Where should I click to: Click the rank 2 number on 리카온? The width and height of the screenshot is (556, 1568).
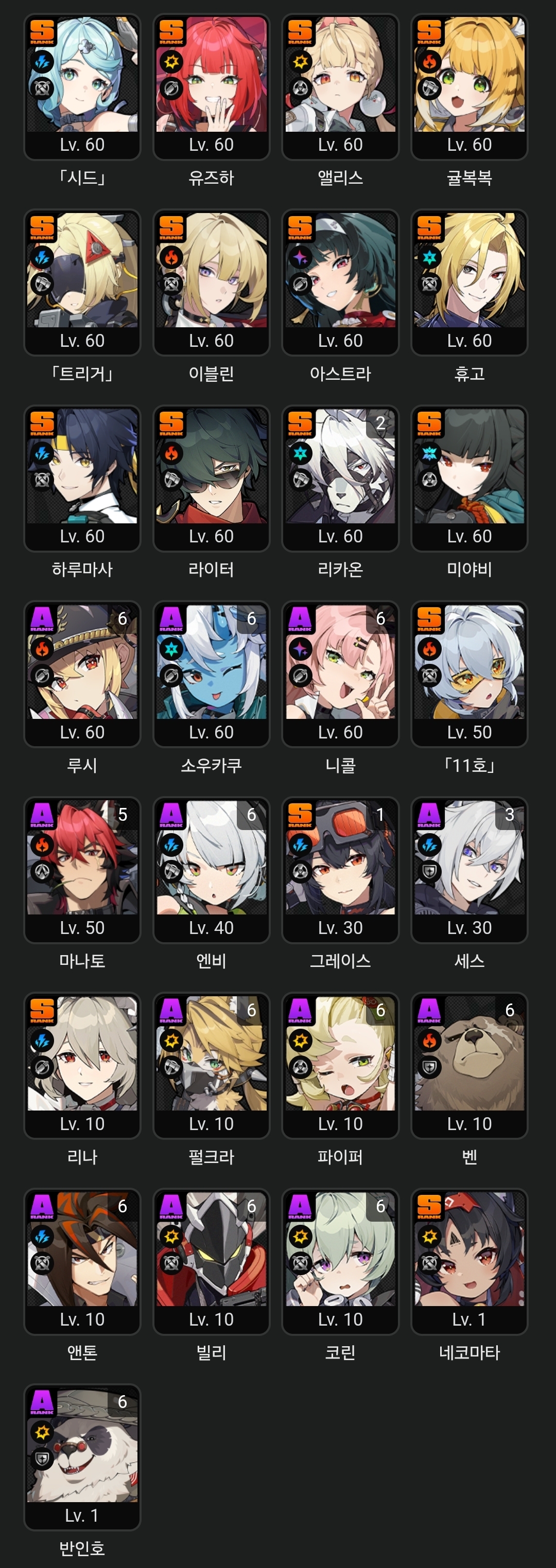pos(380,423)
